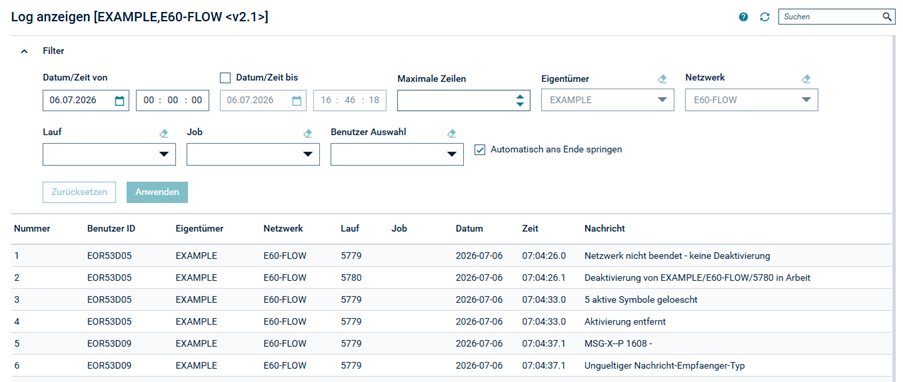This screenshot has height=382, width=903.
Task: Click the Zeit column header
Action: click(530, 229)
